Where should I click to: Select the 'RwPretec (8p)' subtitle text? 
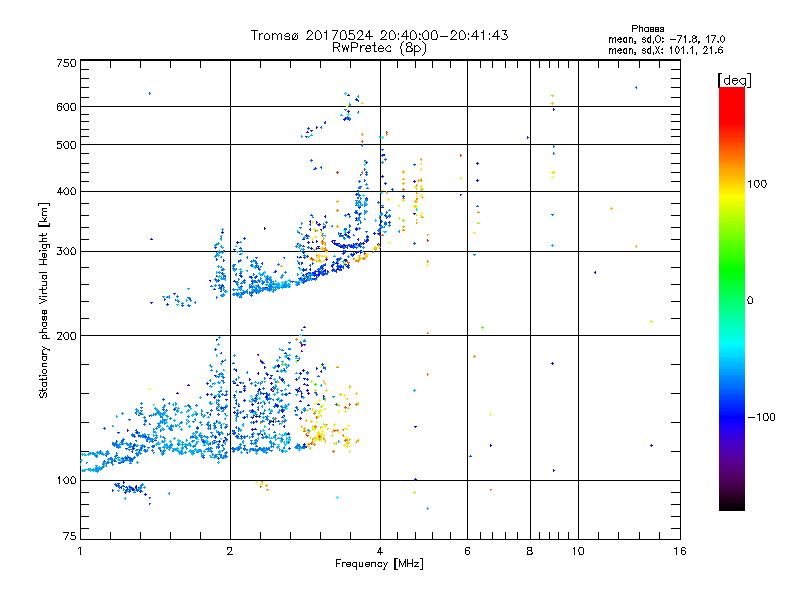[379, 48]
